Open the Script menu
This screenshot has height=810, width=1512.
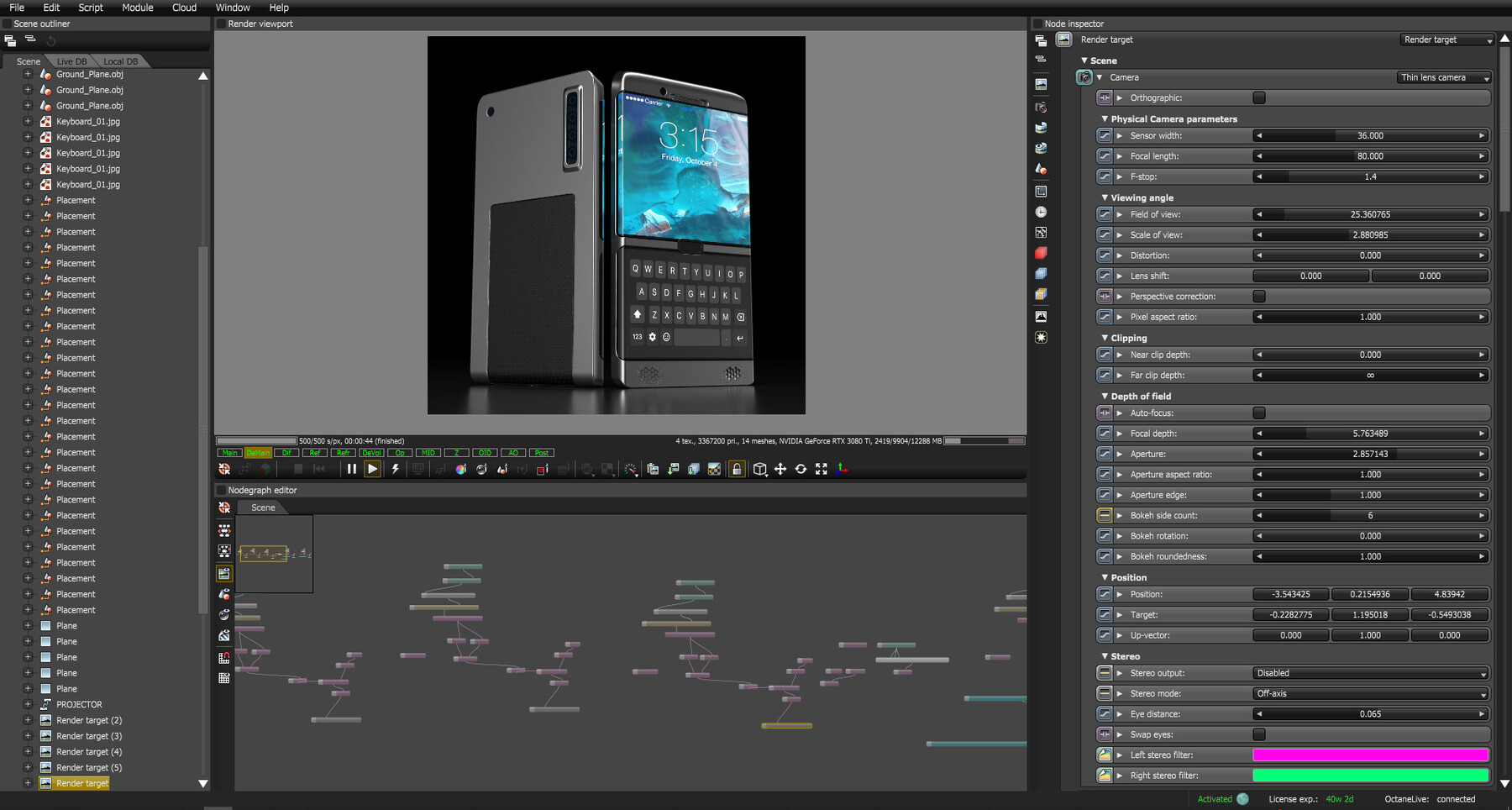90,8
